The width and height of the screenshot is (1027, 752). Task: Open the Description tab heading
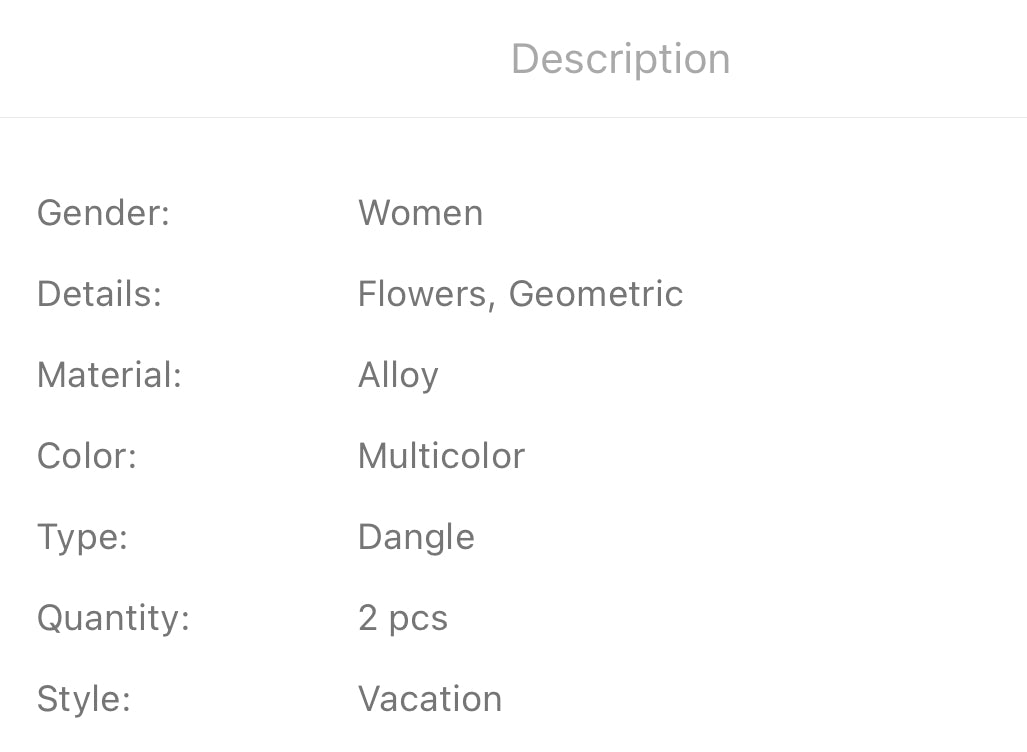(x=620, y=59)
